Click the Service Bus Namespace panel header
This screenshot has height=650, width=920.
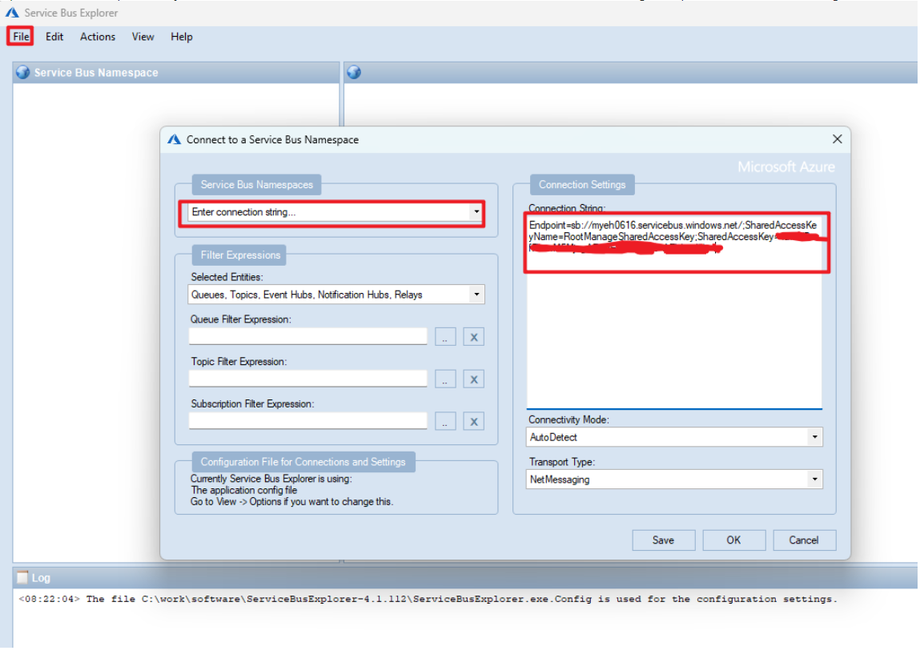[176, 72]
